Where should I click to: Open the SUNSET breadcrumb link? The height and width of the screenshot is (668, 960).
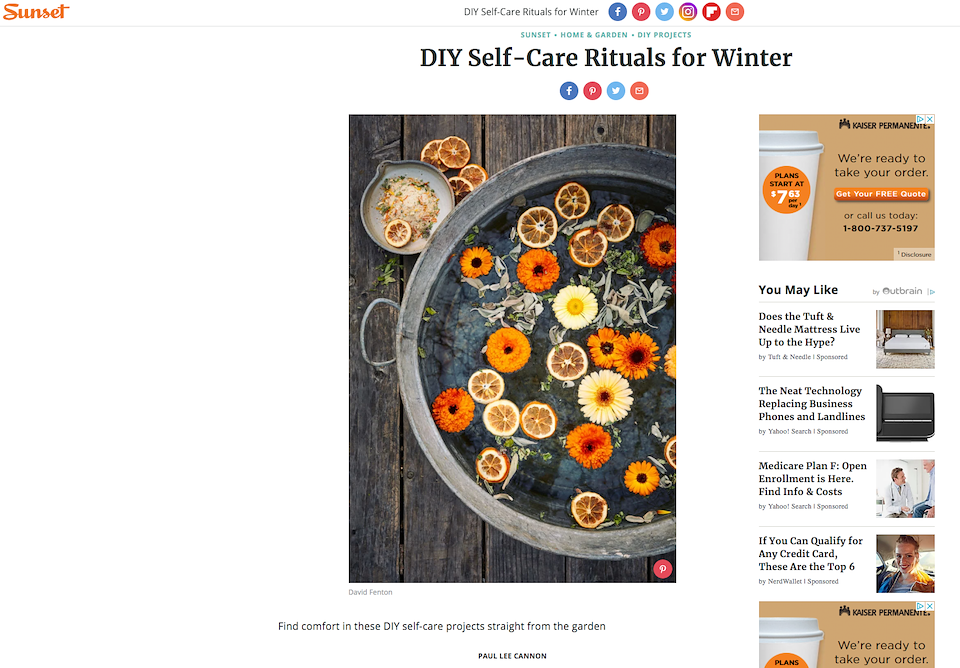pos(536,35)
